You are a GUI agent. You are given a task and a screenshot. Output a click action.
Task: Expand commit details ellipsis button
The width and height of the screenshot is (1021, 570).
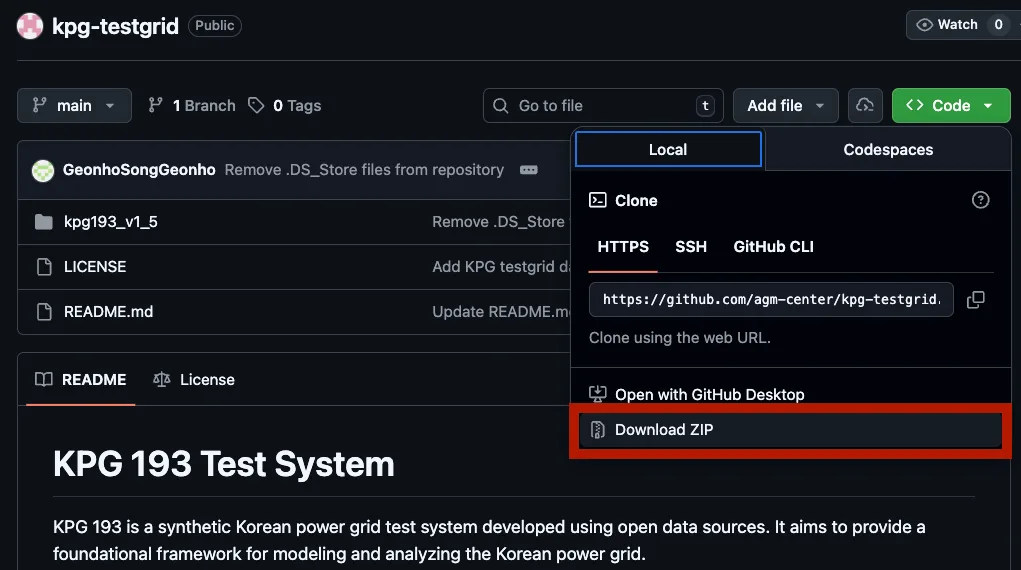529,170
